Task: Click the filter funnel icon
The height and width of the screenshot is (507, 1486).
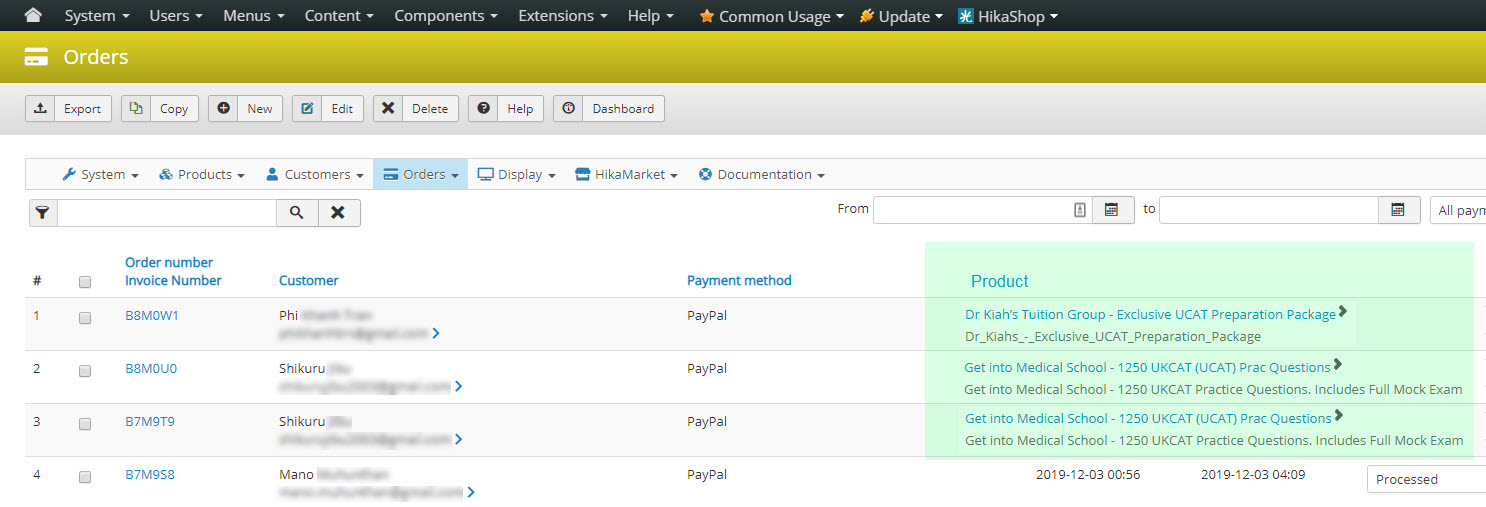Action: 43,212
